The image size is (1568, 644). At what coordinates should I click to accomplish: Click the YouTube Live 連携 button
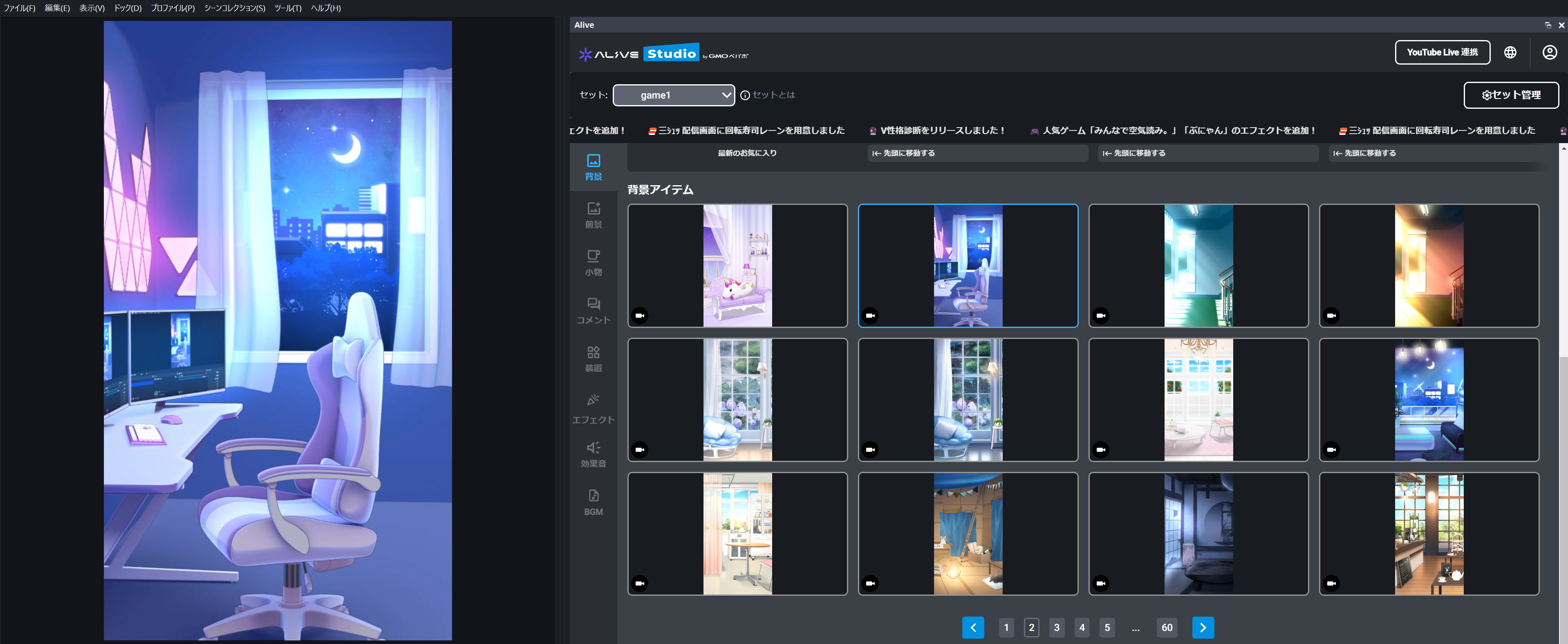coord(1441,52)
